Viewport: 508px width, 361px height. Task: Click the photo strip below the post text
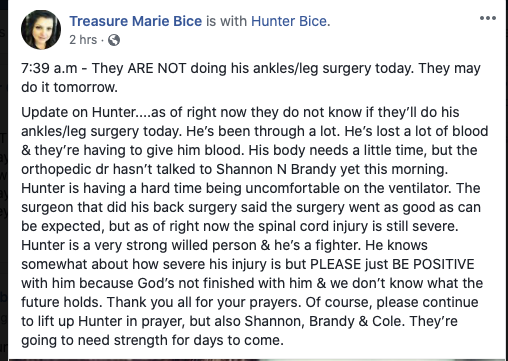click(x=257, y=360)
